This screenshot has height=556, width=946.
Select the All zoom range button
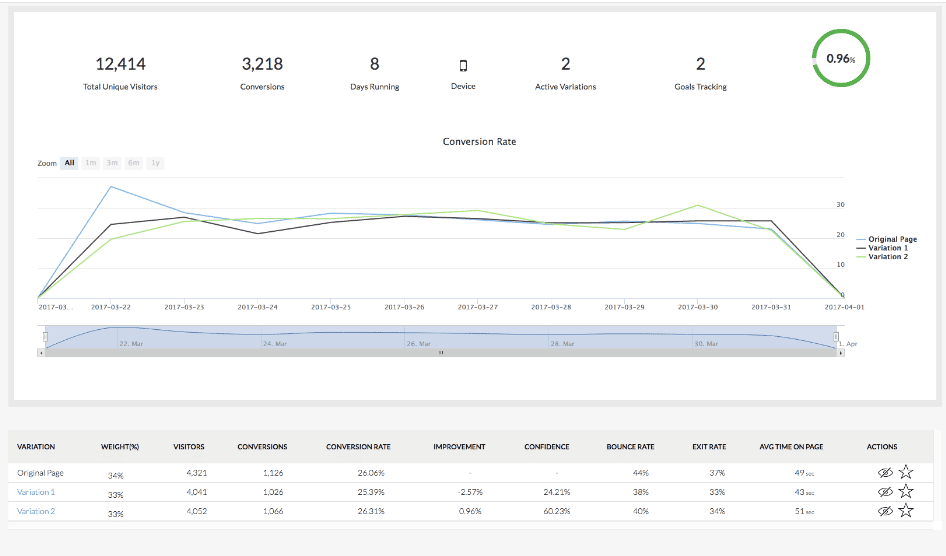pyautogui.click(x=70, y=162)
